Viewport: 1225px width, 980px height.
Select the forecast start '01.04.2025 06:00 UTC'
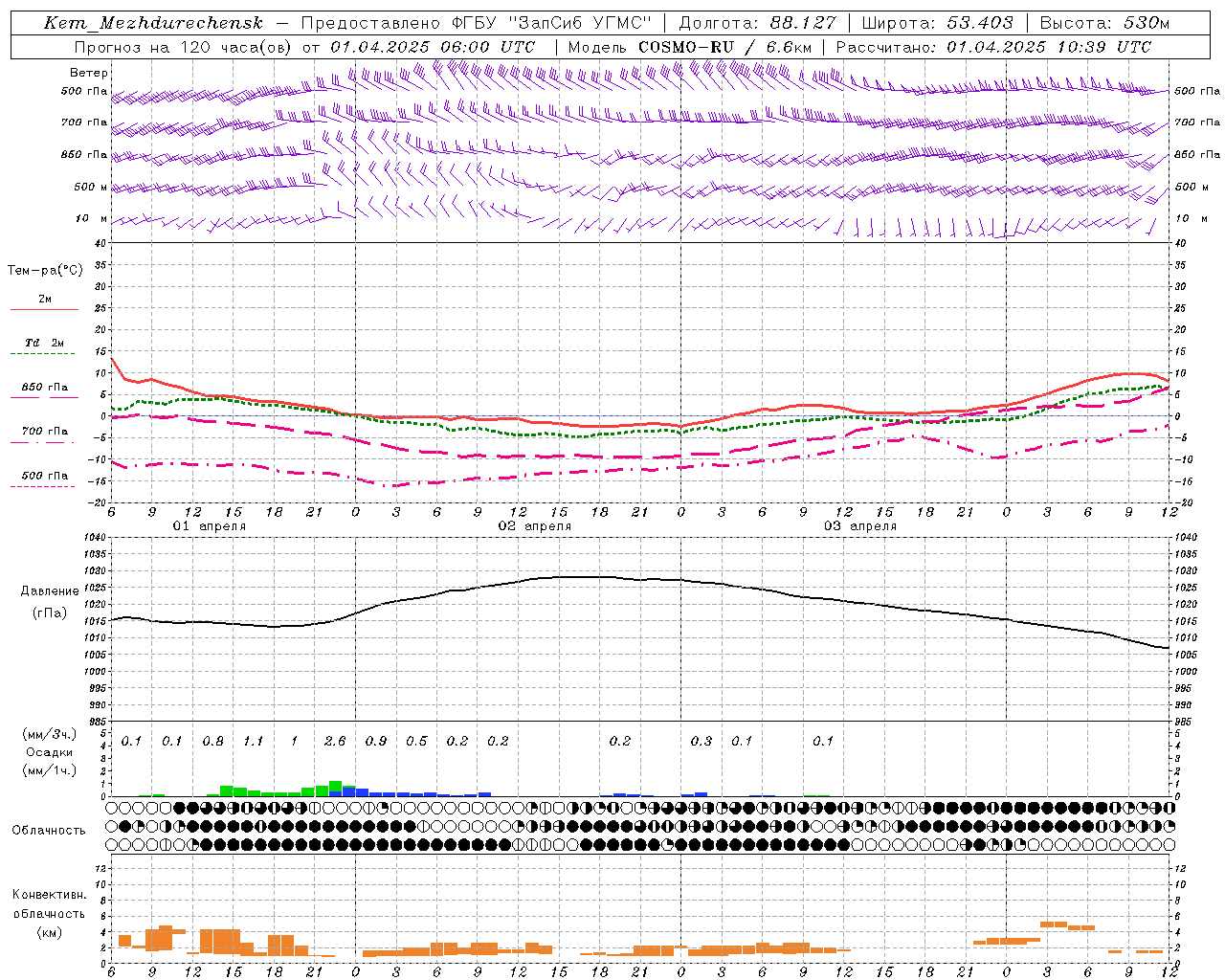coord(433,47)
